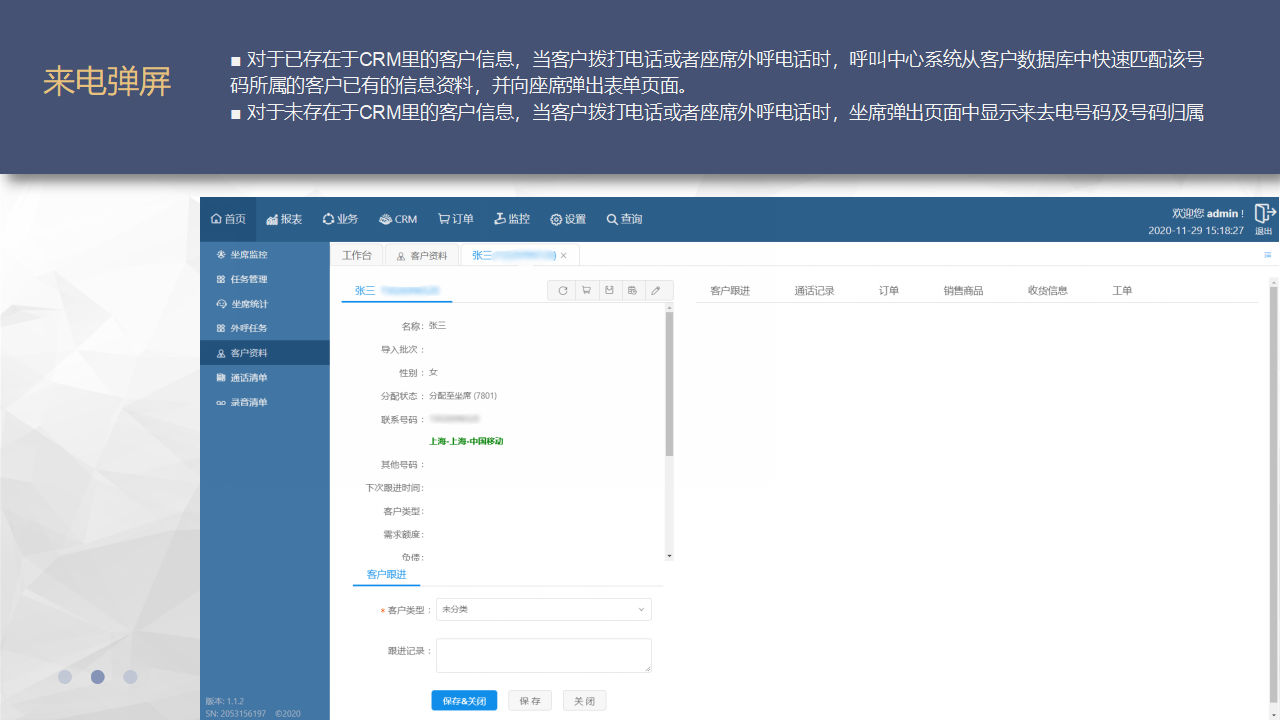Click the 分配至坐席 (7801) status value
1280x720 pixels.
463,396
